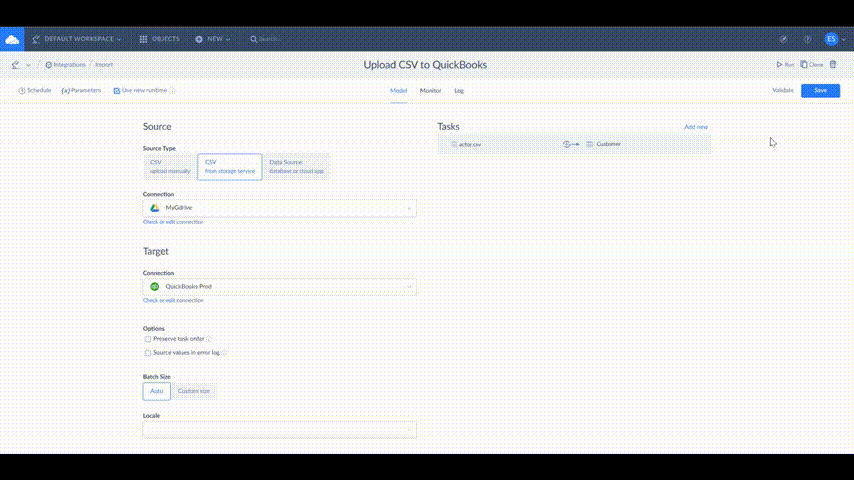The image size is (854, 480).
Task: Switch to the Model tab
Action: tap(399, 91)
